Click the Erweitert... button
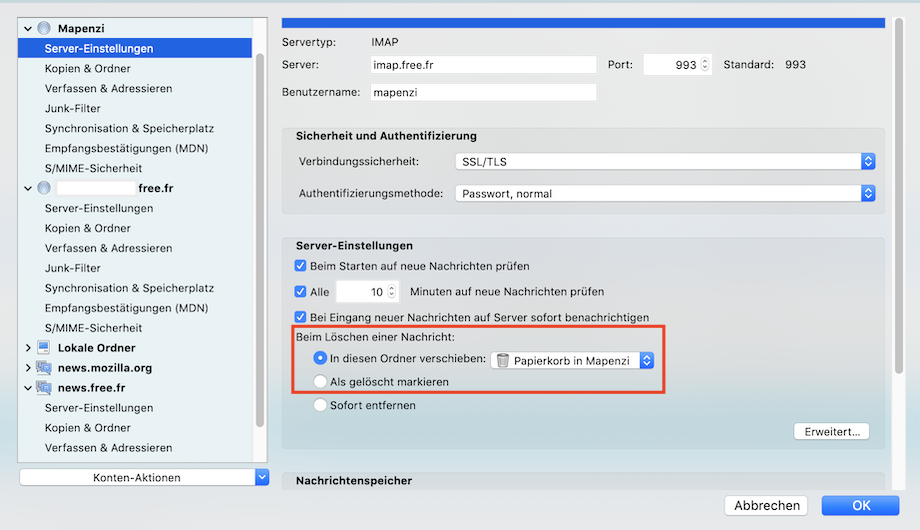Viewport: 920px width, 530px height. point(831,431)
